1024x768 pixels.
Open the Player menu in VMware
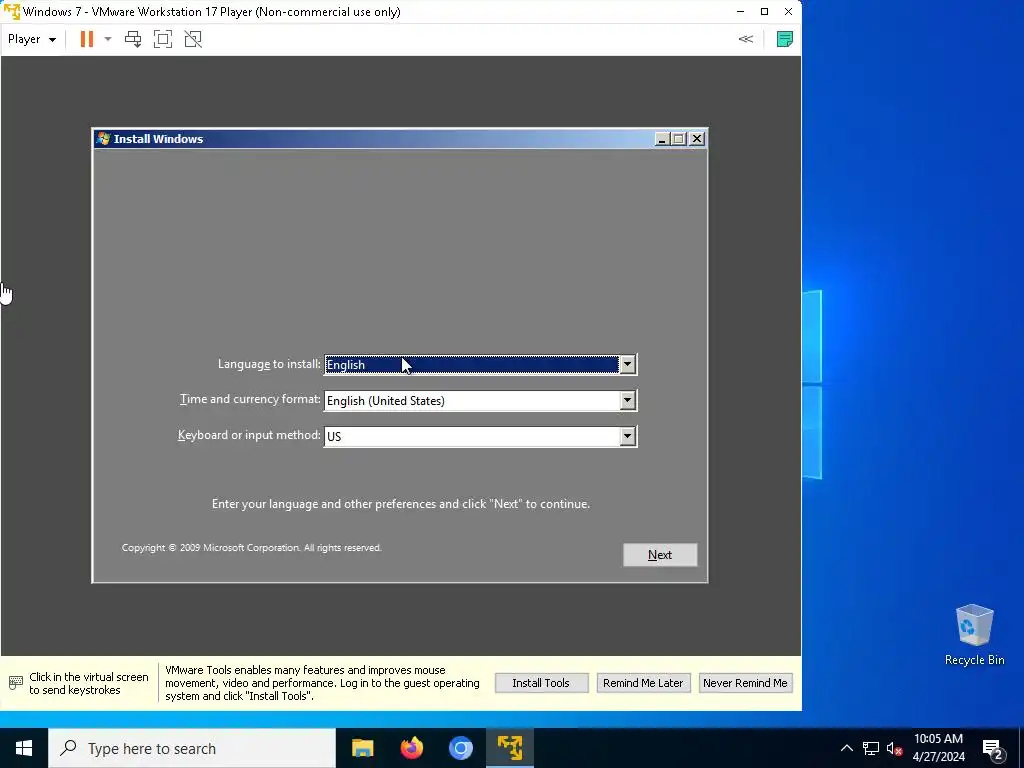(31, 39)
